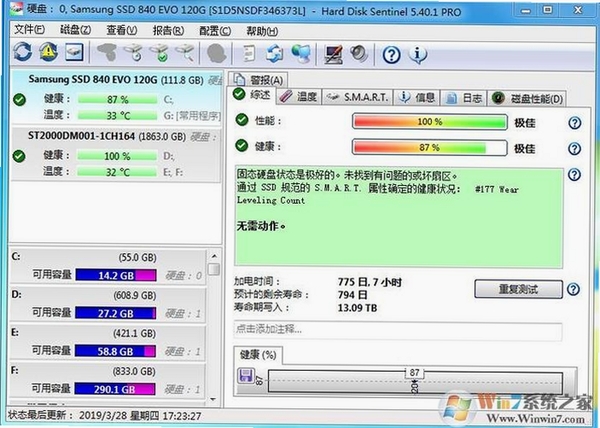Click the hard disk panel toolbar icon
600x428 pixels.
(x=74, y=52)
